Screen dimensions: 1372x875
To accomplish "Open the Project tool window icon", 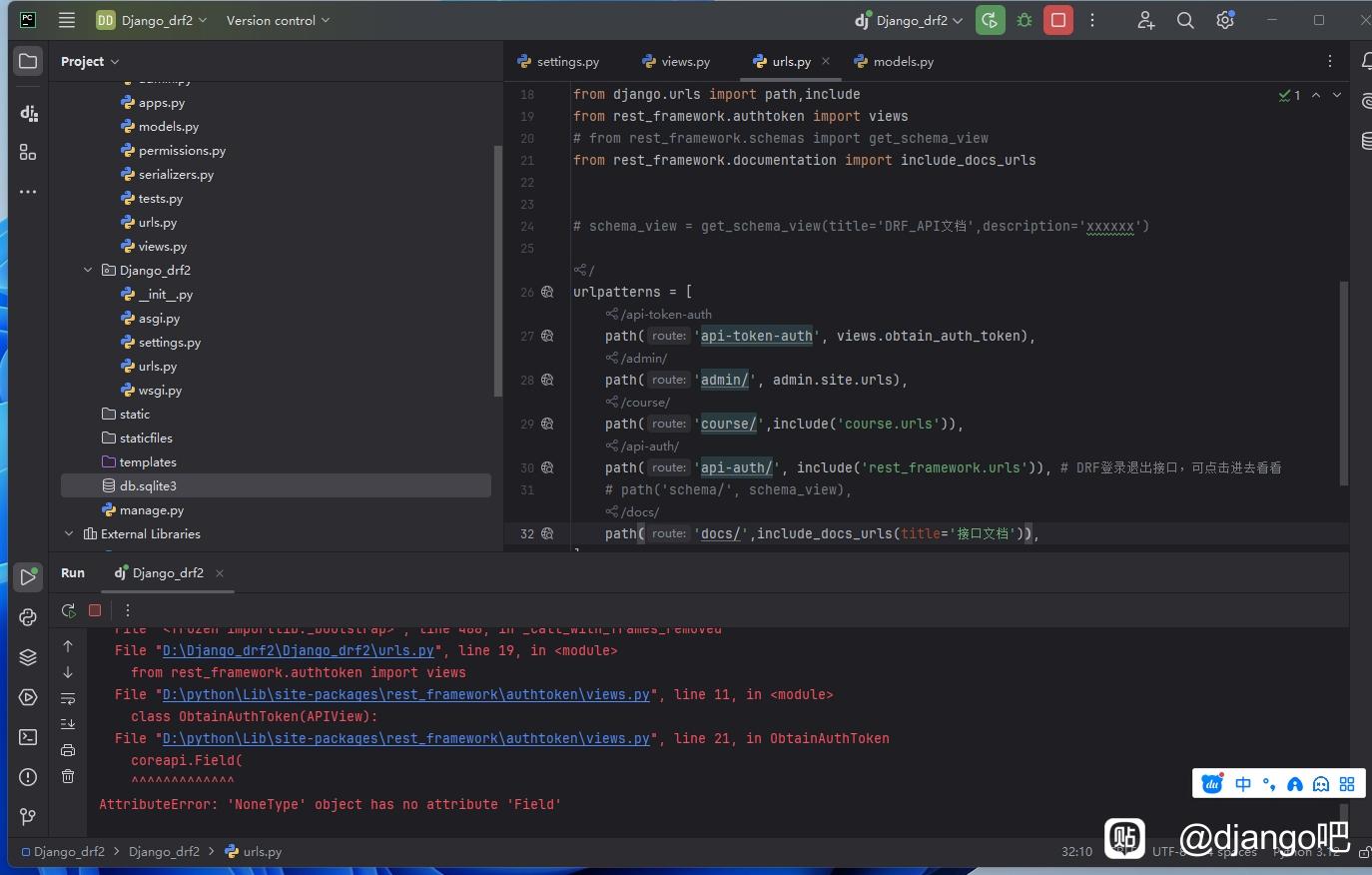I will tap(28, 61).
